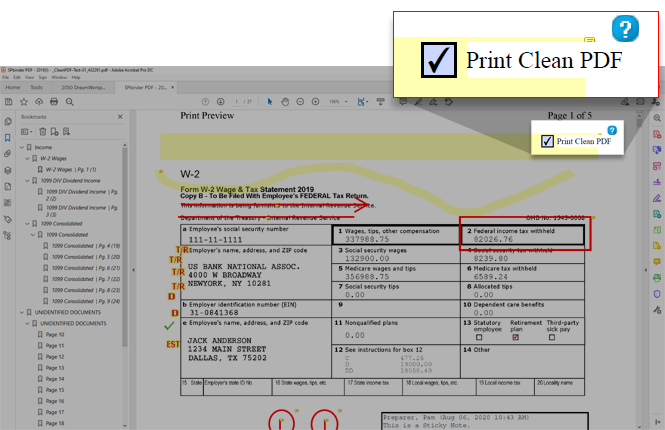Switch to the 2050 DreamWorkp... tab
This screenshot has width=665, height=430.
pyautogui.click(x=83, y=87)
